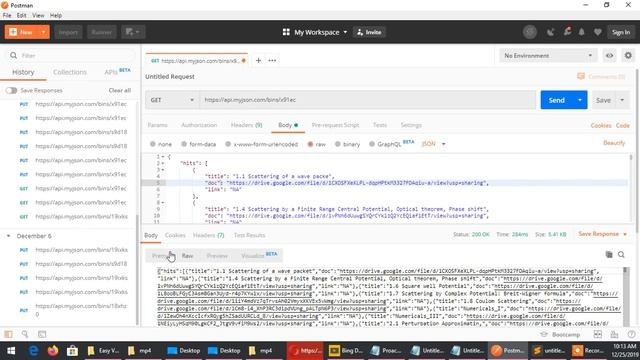The image size is (640, 360).
Task: Open the notifications bell
Action: [x=582, y=32]
